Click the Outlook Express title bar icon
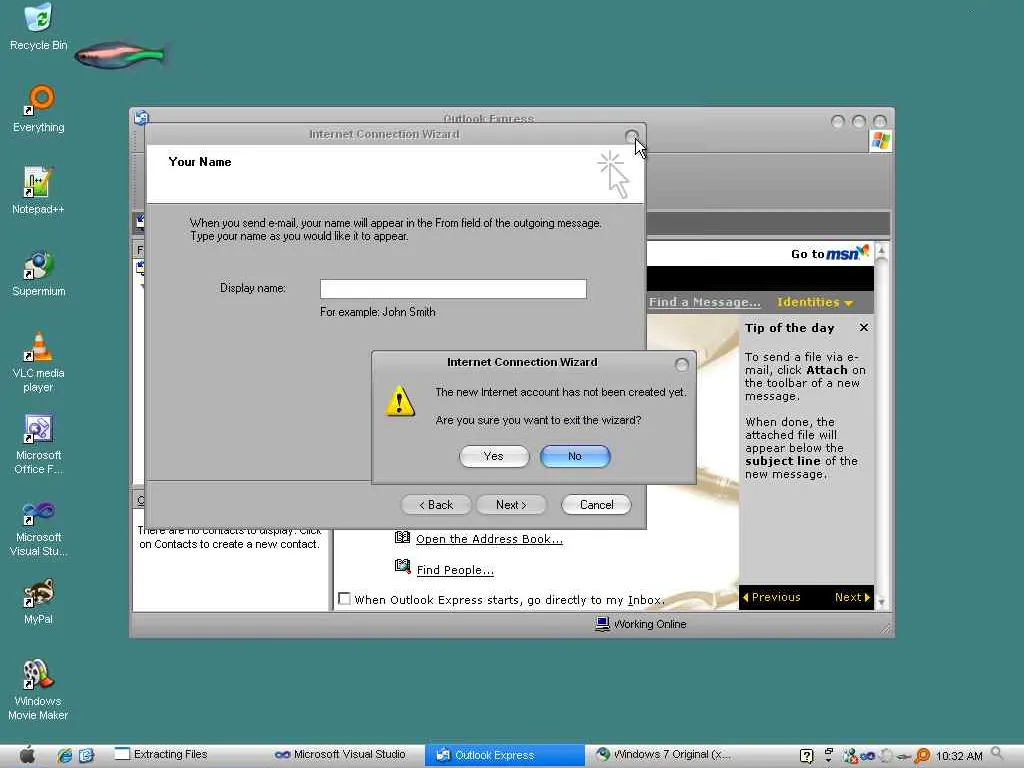Viewport: 1024px width, 768px height. 141,118
